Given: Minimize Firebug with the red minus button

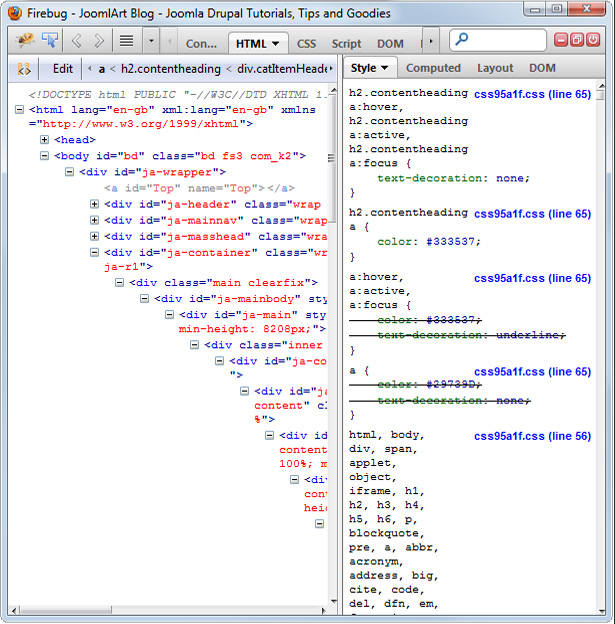Looking at the screenshot, I should [560, 40].
